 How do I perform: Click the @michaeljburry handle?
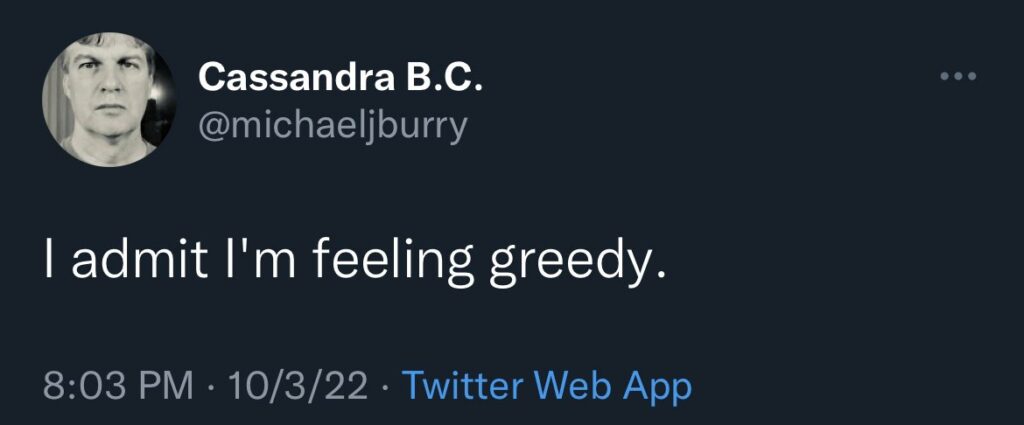[333, 126]
